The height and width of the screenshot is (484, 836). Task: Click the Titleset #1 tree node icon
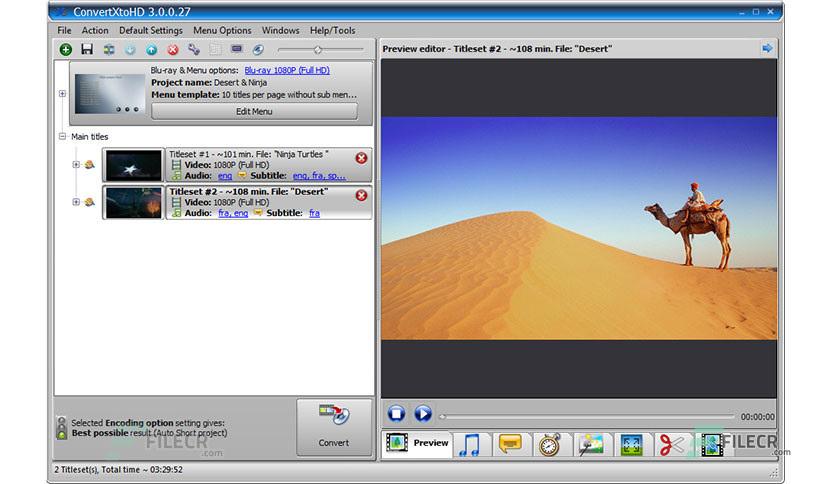(x=90, y=164)
